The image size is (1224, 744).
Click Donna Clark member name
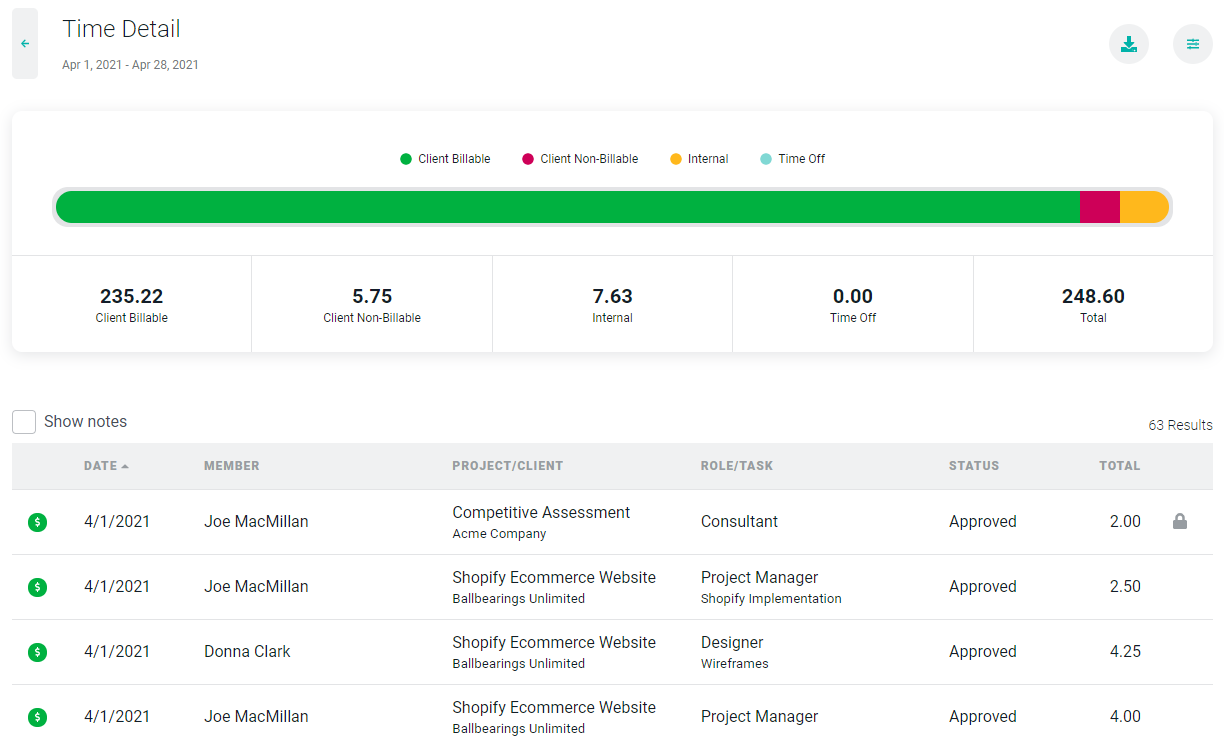247,652
